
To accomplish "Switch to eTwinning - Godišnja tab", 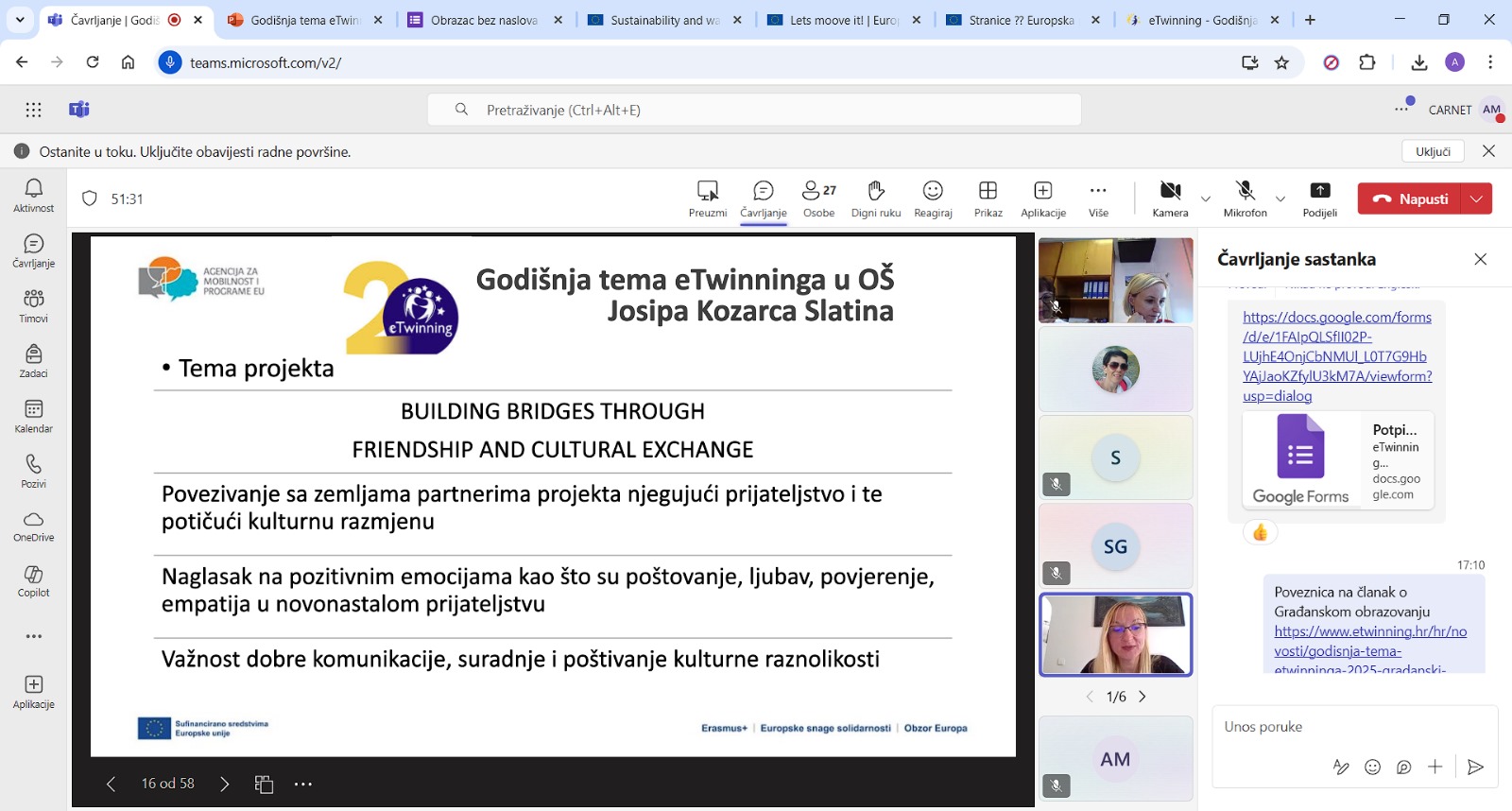I will point(1202,20).
